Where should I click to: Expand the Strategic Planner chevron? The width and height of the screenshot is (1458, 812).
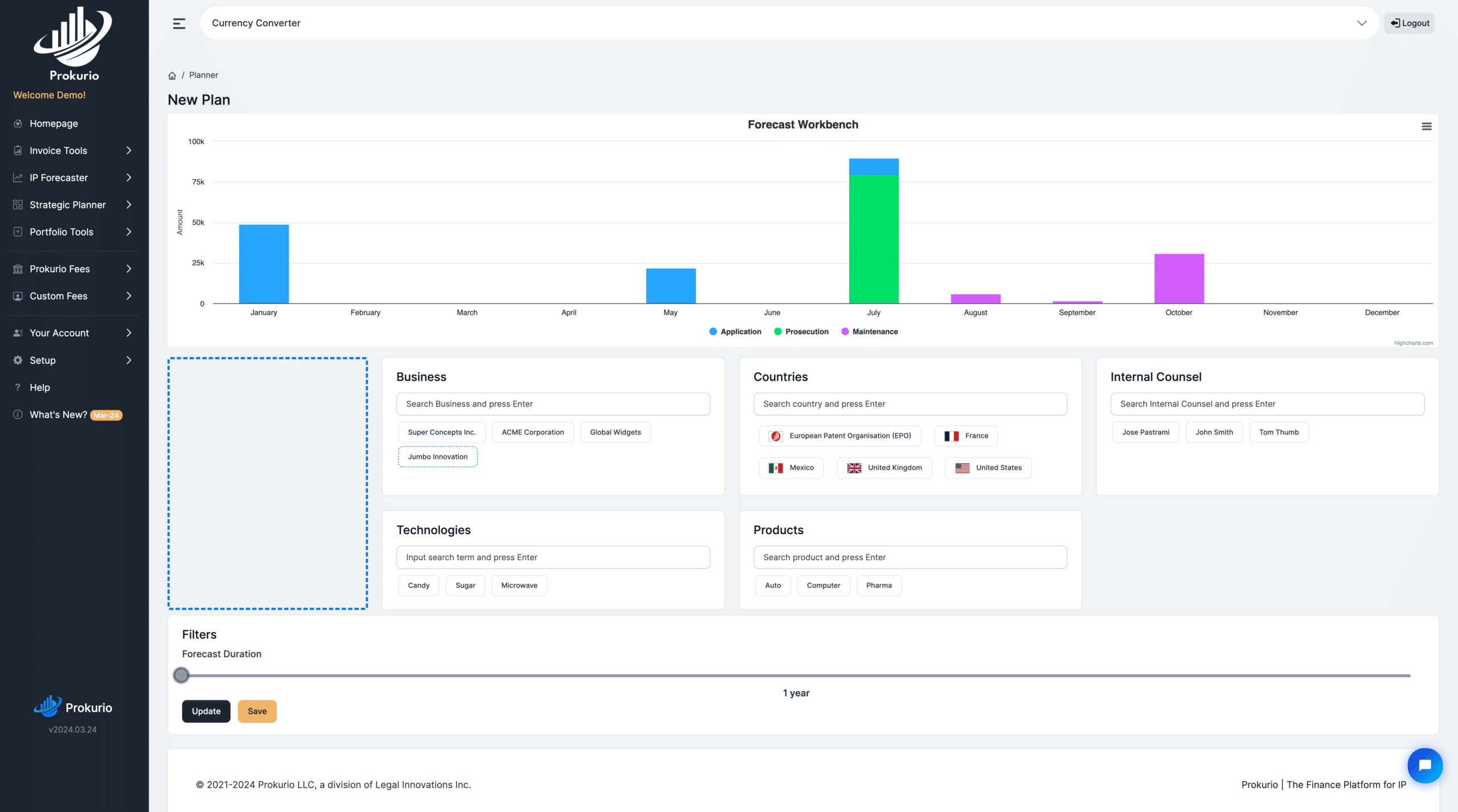(129, 204)
